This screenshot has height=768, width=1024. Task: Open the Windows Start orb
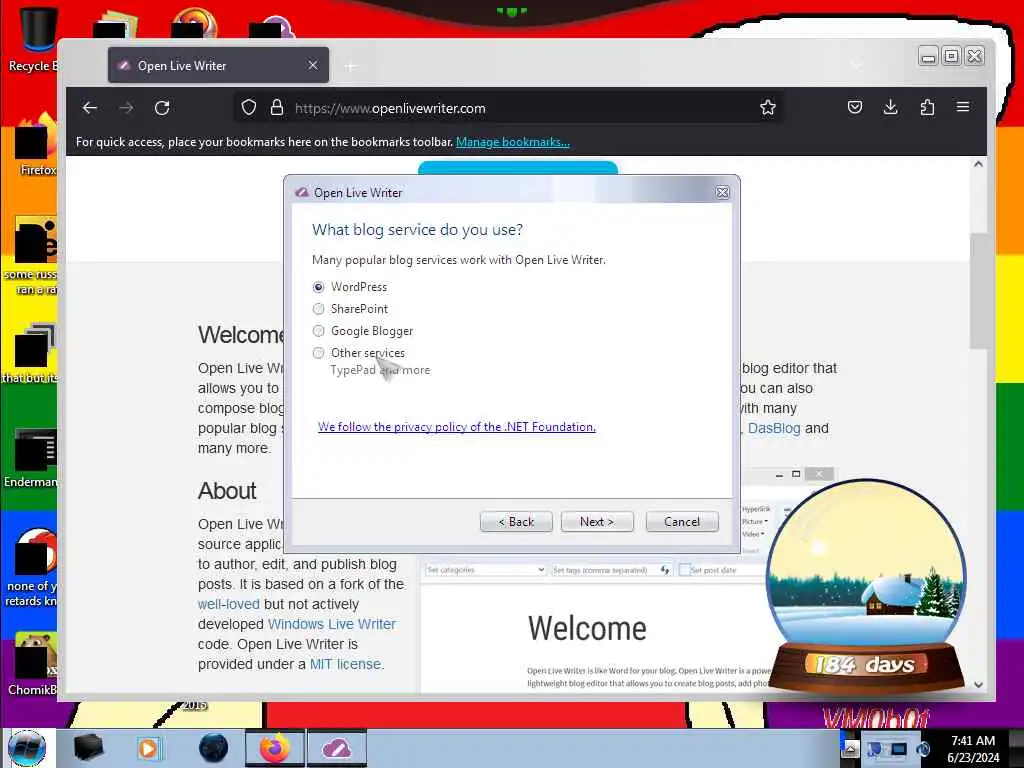coord(27,748)
